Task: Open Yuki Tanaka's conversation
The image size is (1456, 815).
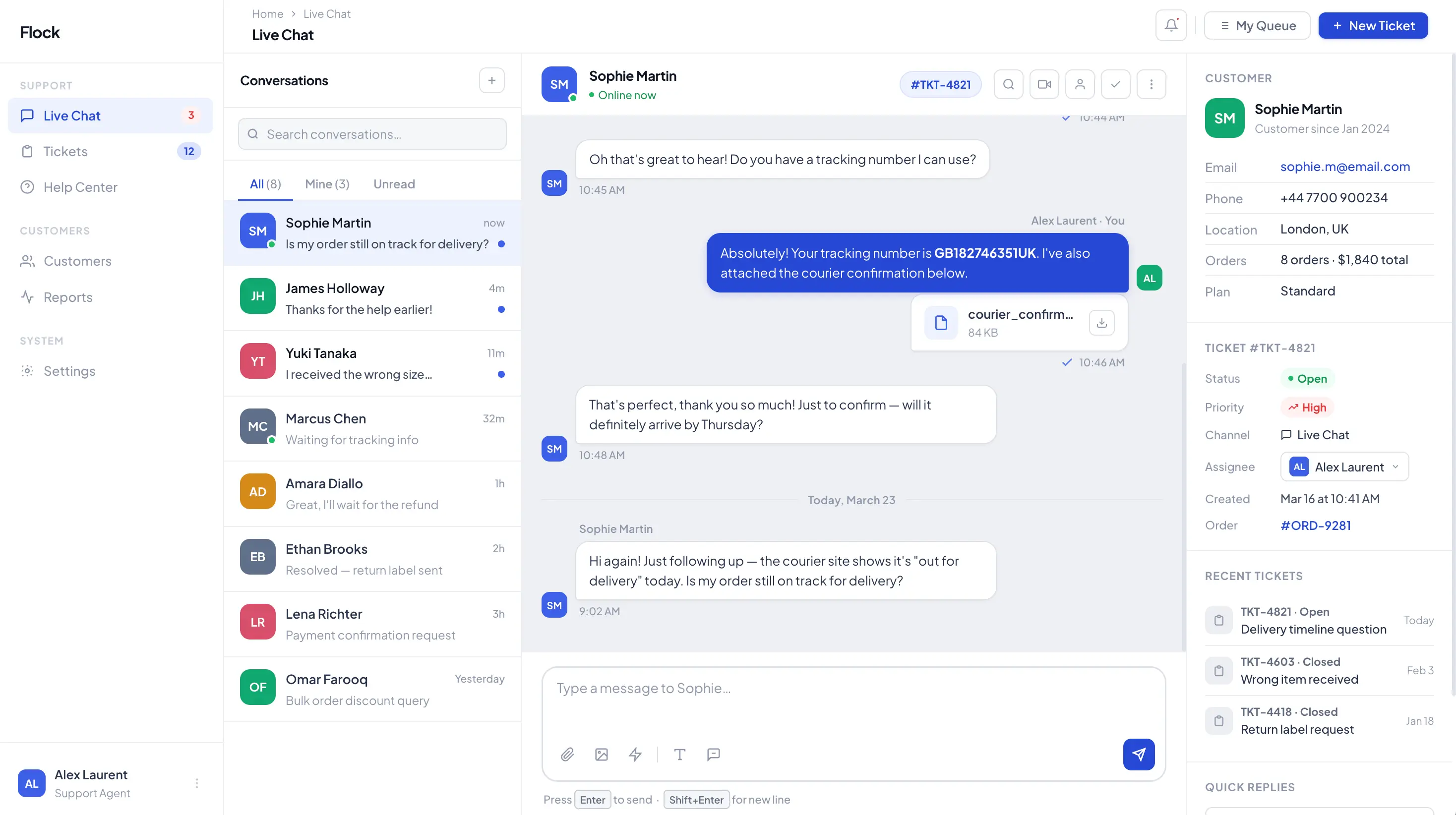Action: click(x=372, y=363)
